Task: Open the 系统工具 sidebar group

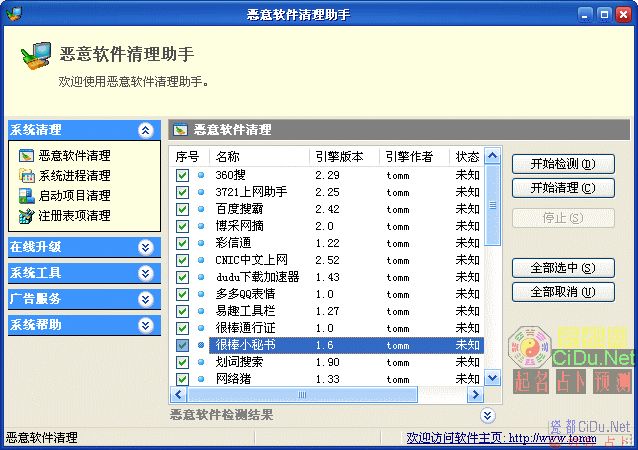Action: 146,273
